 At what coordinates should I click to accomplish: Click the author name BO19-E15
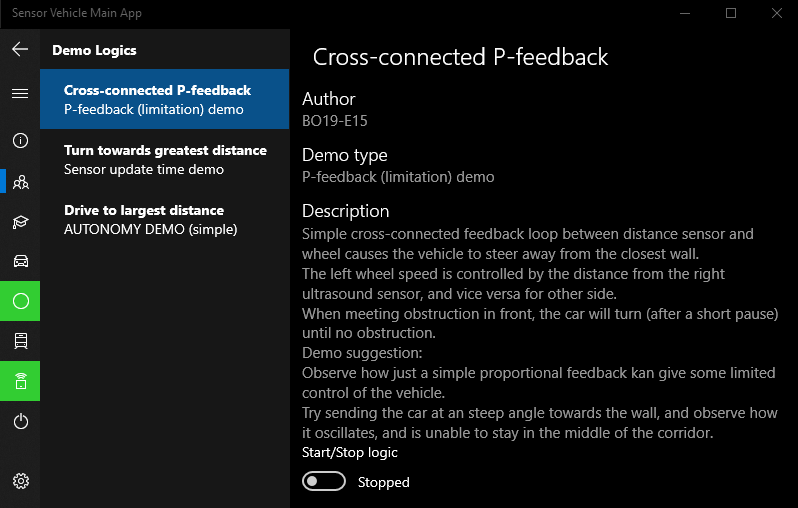pos(335,121)
